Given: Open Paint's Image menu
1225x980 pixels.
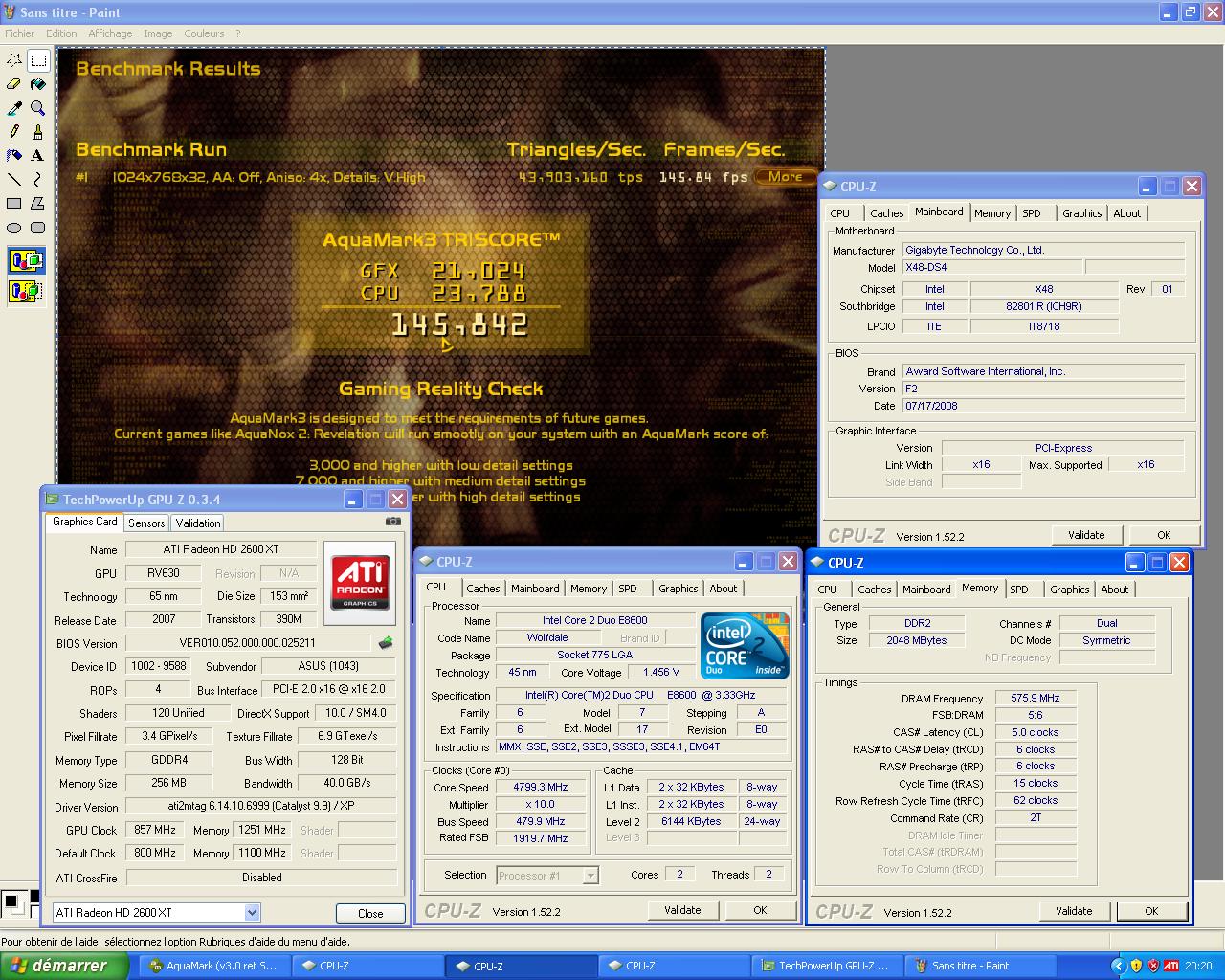Looking at the screenshot, I should coord(158,33).
